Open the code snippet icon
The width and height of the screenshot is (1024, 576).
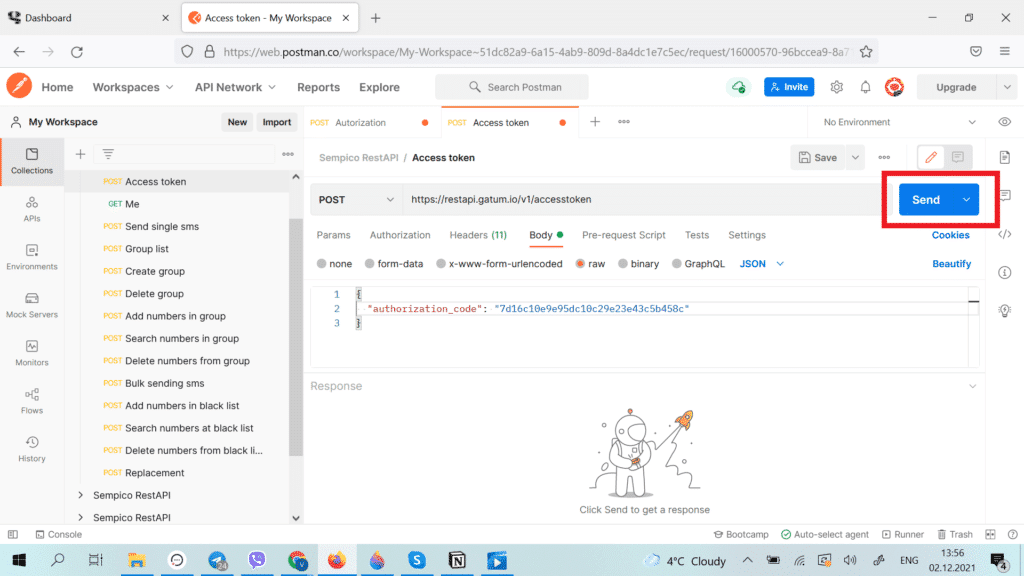tap(1004, 234)
